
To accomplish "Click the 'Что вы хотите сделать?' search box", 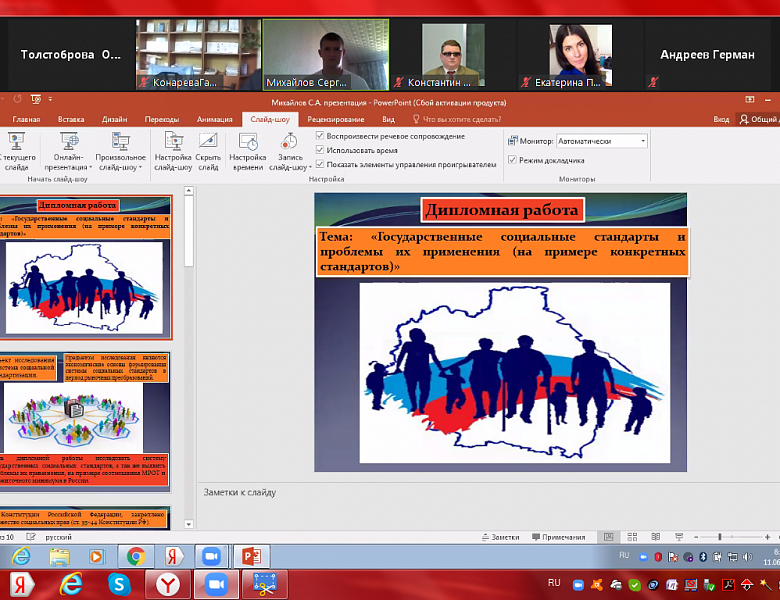I will (x=457, y=119).
